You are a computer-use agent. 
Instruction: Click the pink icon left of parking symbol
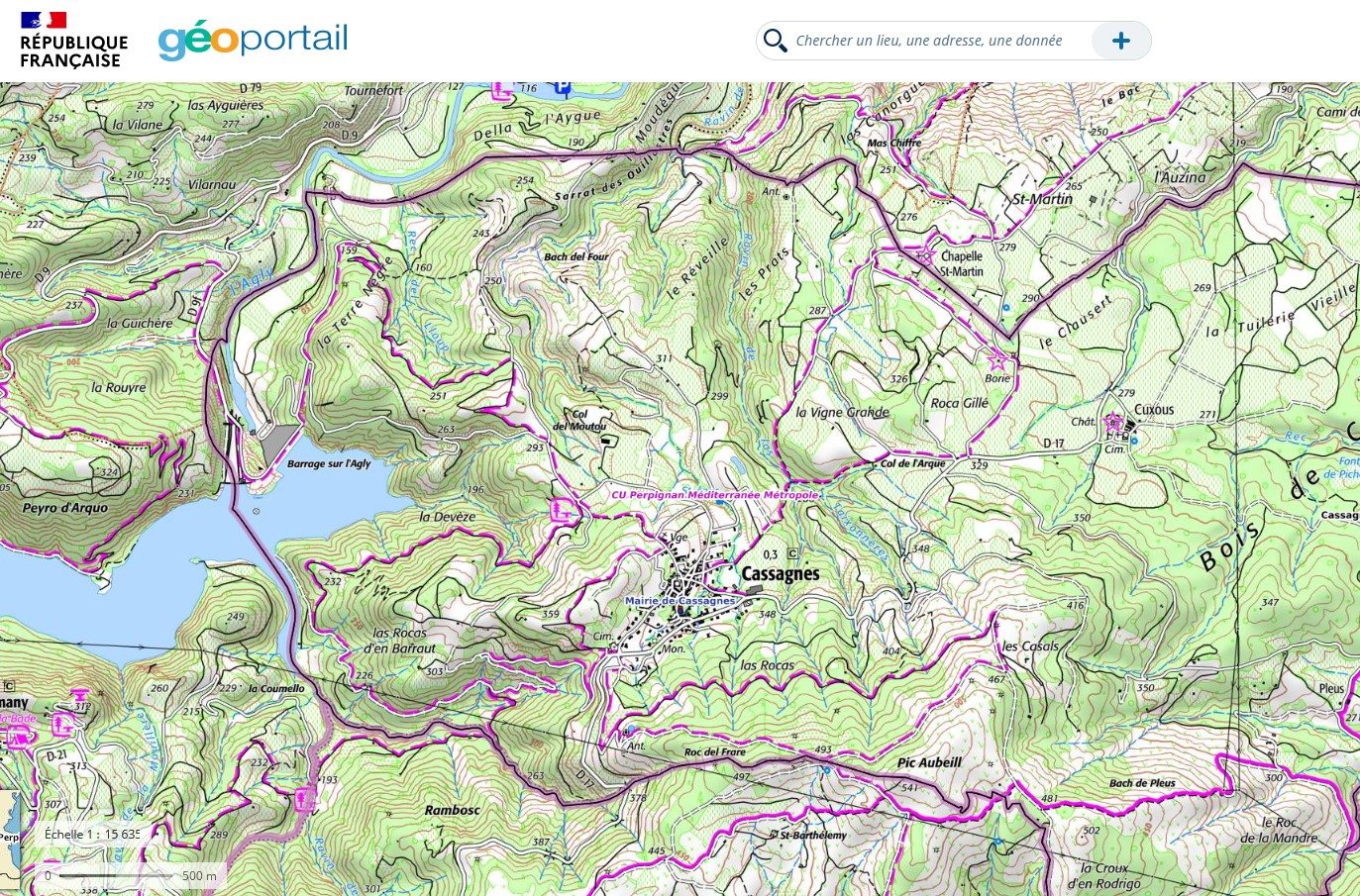[x=502, y=89]
